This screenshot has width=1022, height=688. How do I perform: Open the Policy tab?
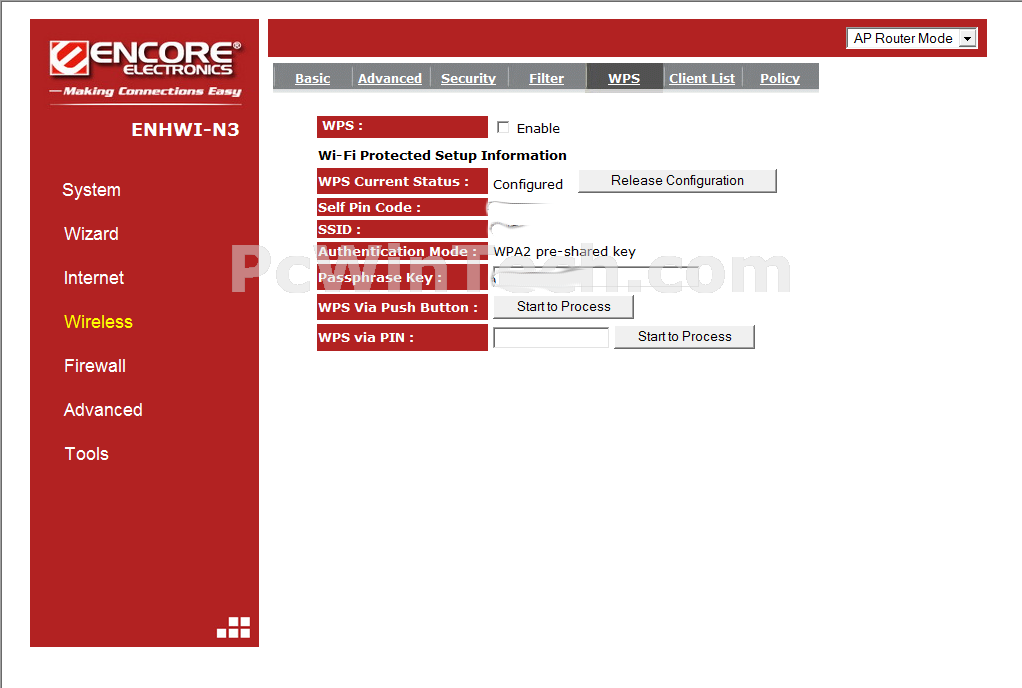coord(780,78)
